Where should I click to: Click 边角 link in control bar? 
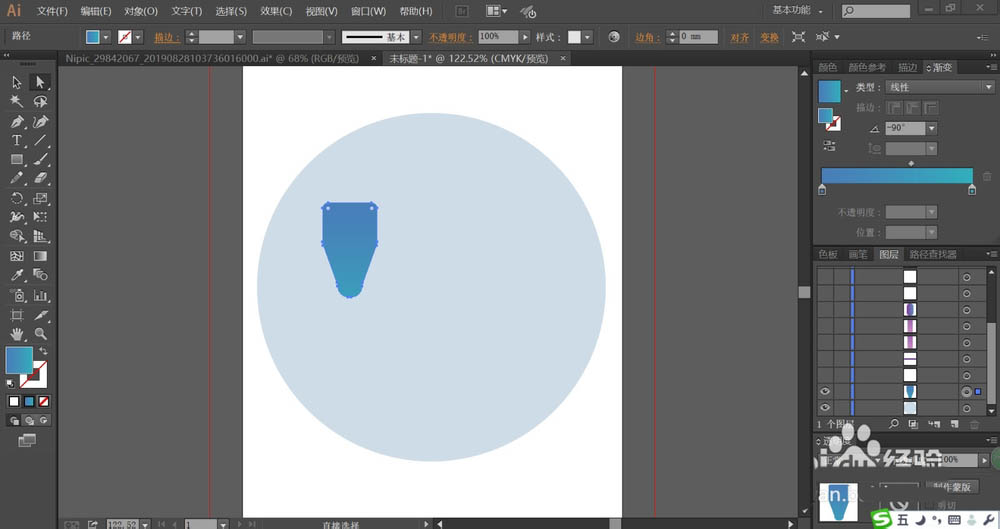pos(648,38)
